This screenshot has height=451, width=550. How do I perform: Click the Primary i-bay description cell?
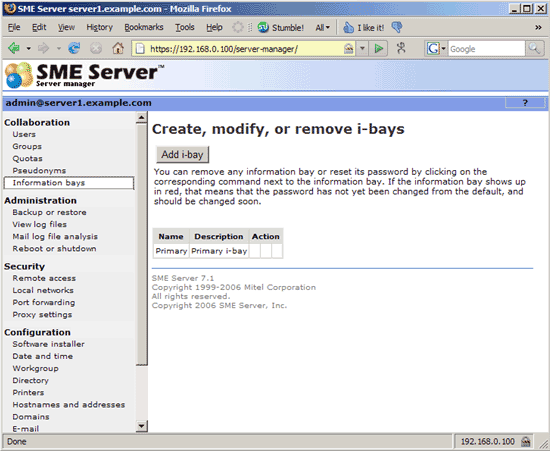(x=219, y=251)
